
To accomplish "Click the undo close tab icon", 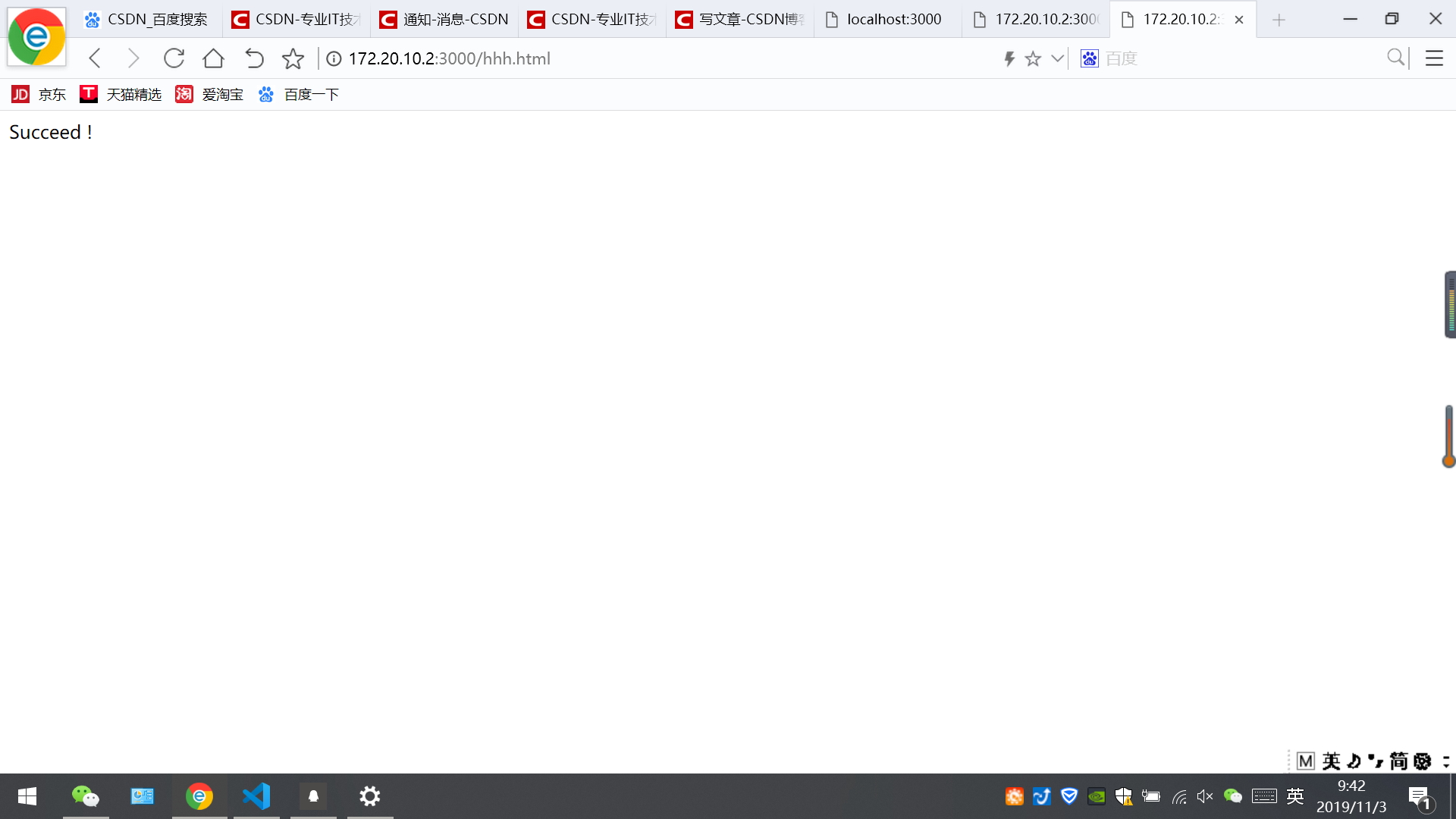I will coord(254,58).
